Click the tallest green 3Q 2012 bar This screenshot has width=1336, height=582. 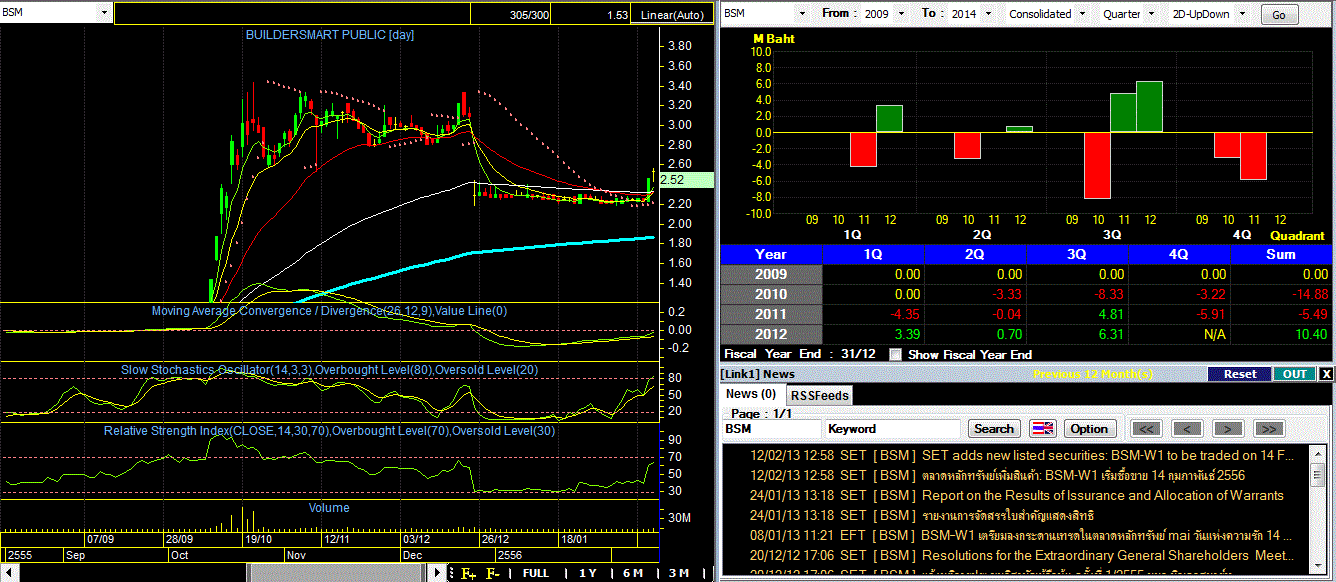click(x=1149, y=107)
